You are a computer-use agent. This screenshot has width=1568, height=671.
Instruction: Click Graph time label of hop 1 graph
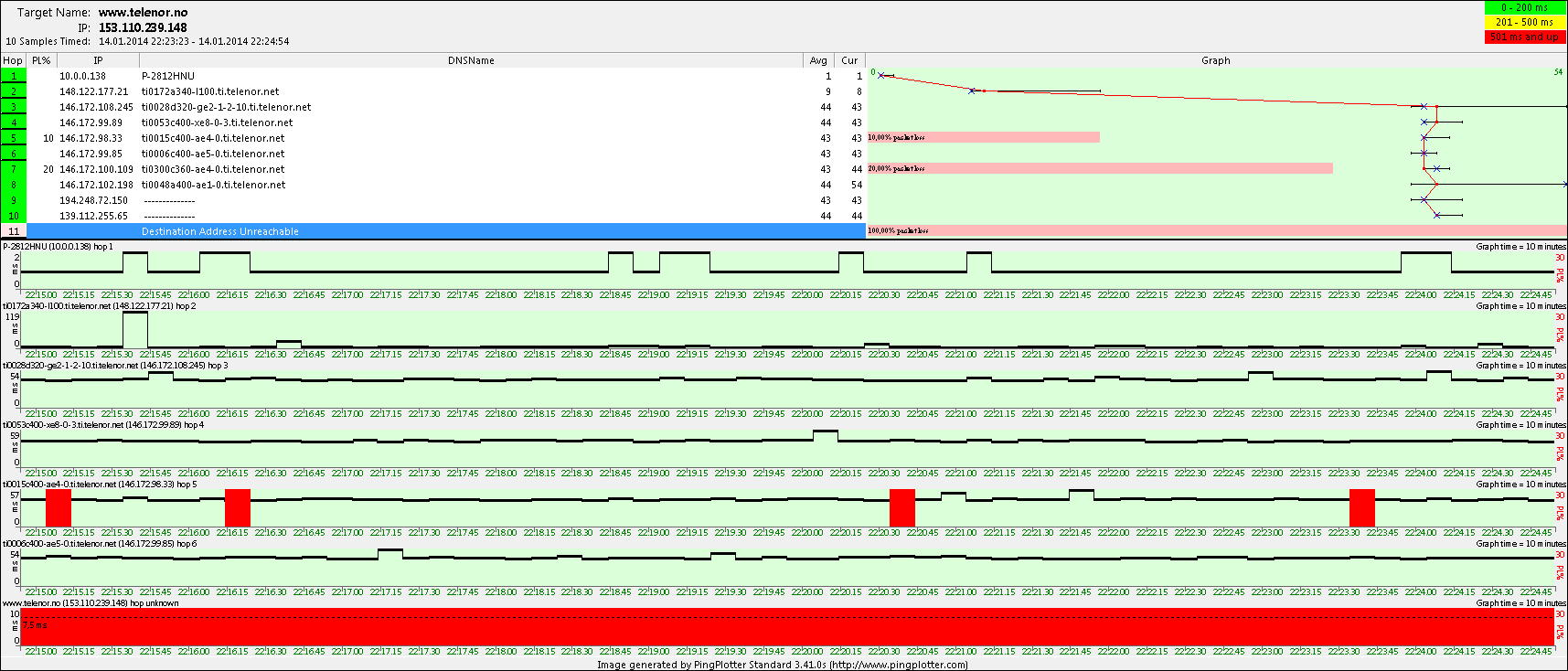[x=1520, y=247]
